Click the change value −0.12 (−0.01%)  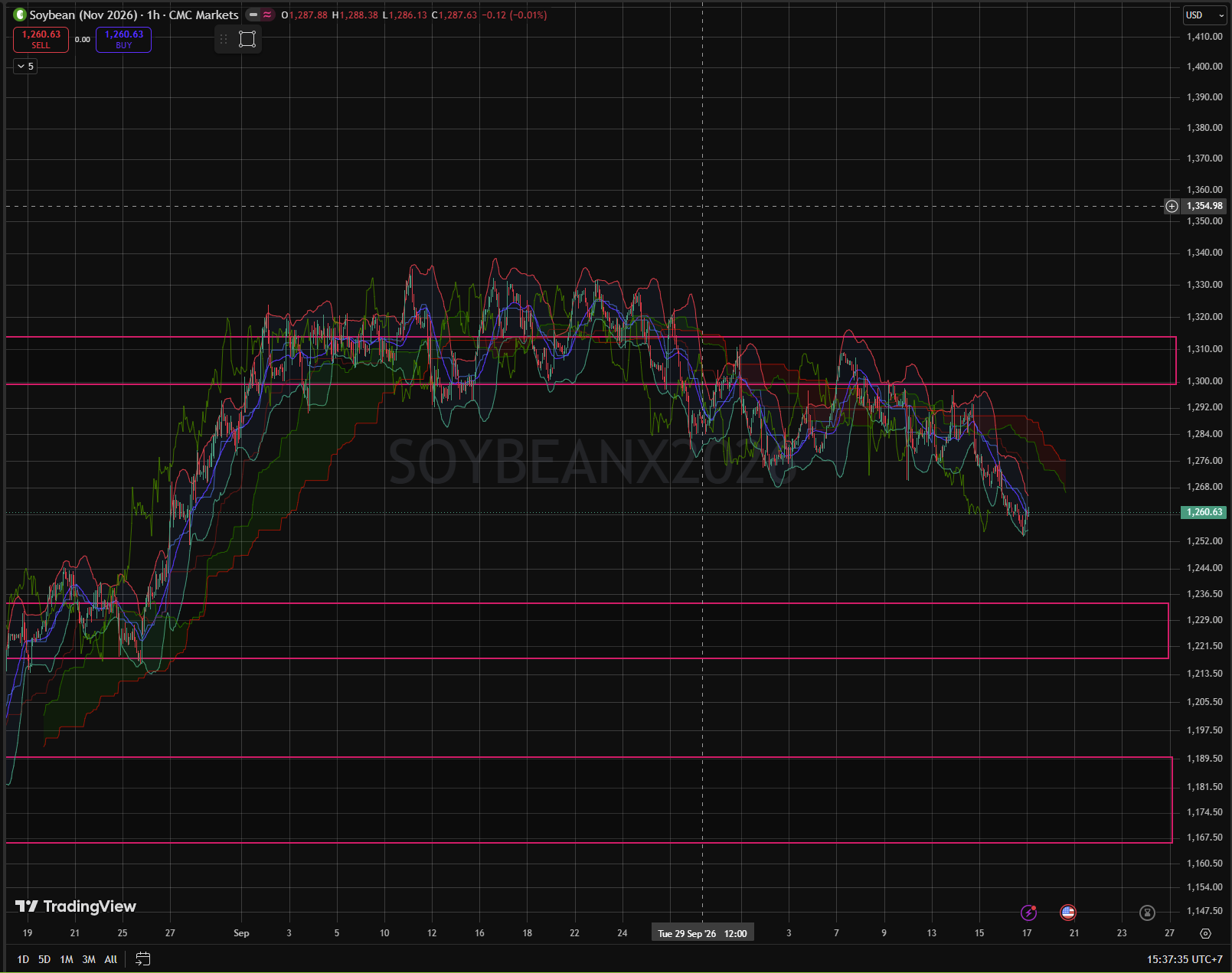pos(515,15)
